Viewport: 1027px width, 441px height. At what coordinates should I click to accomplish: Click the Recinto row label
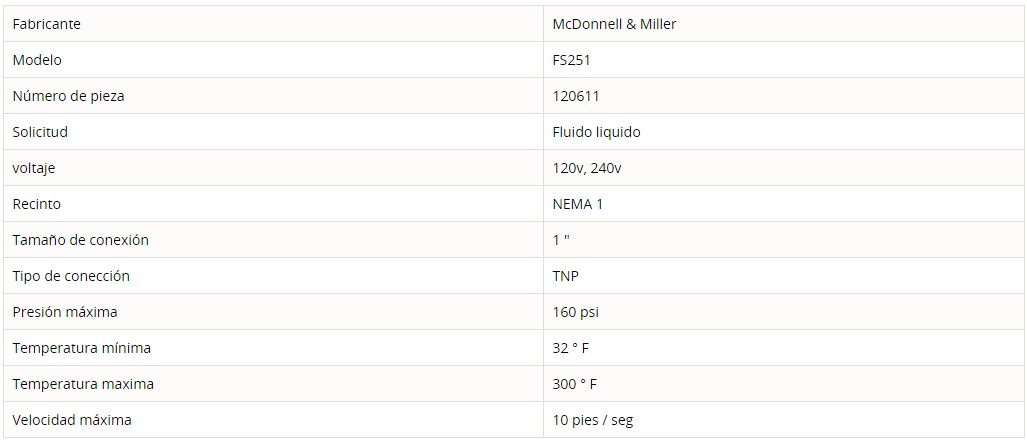(x=37, y=204)
